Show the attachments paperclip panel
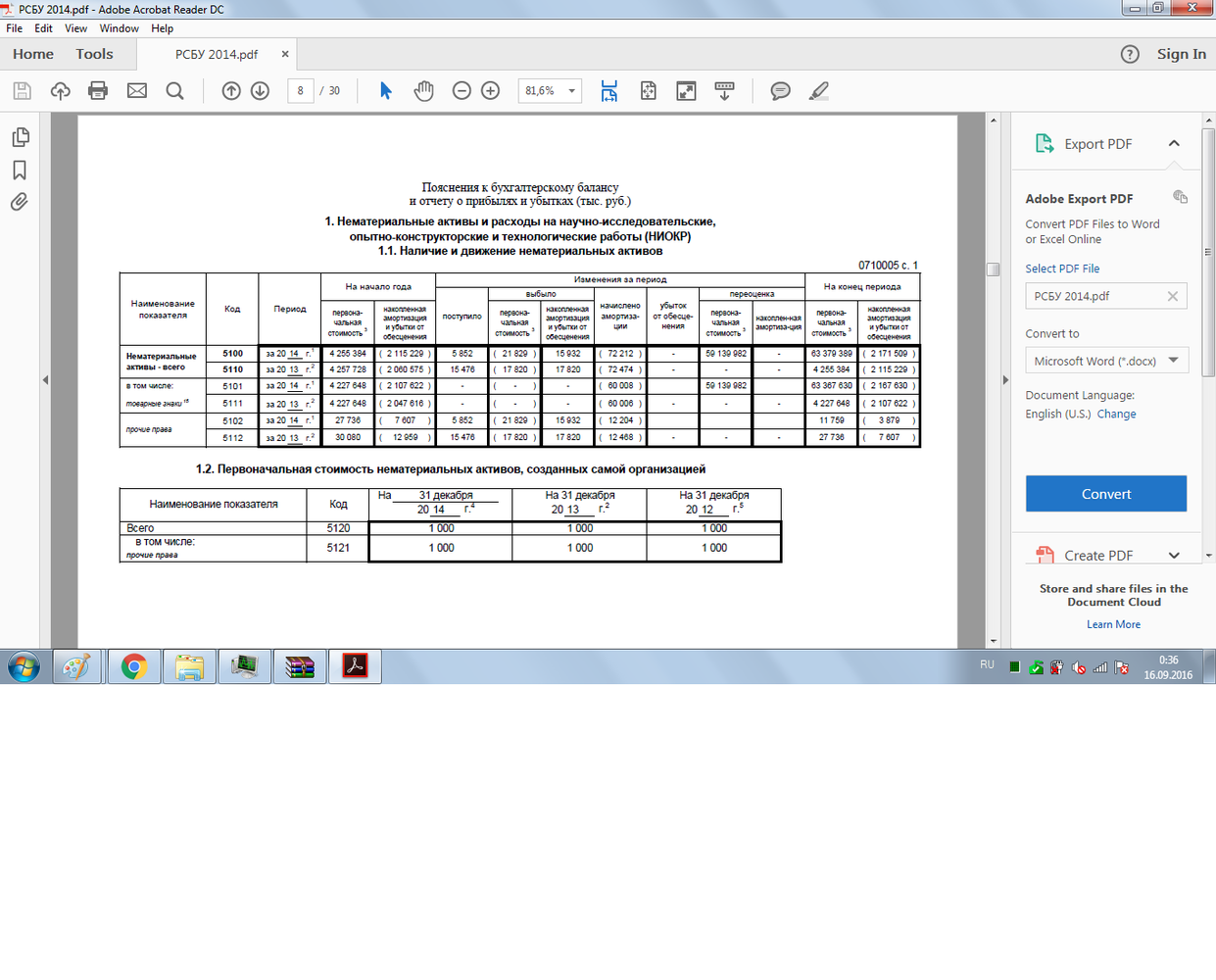 [20, 202]
